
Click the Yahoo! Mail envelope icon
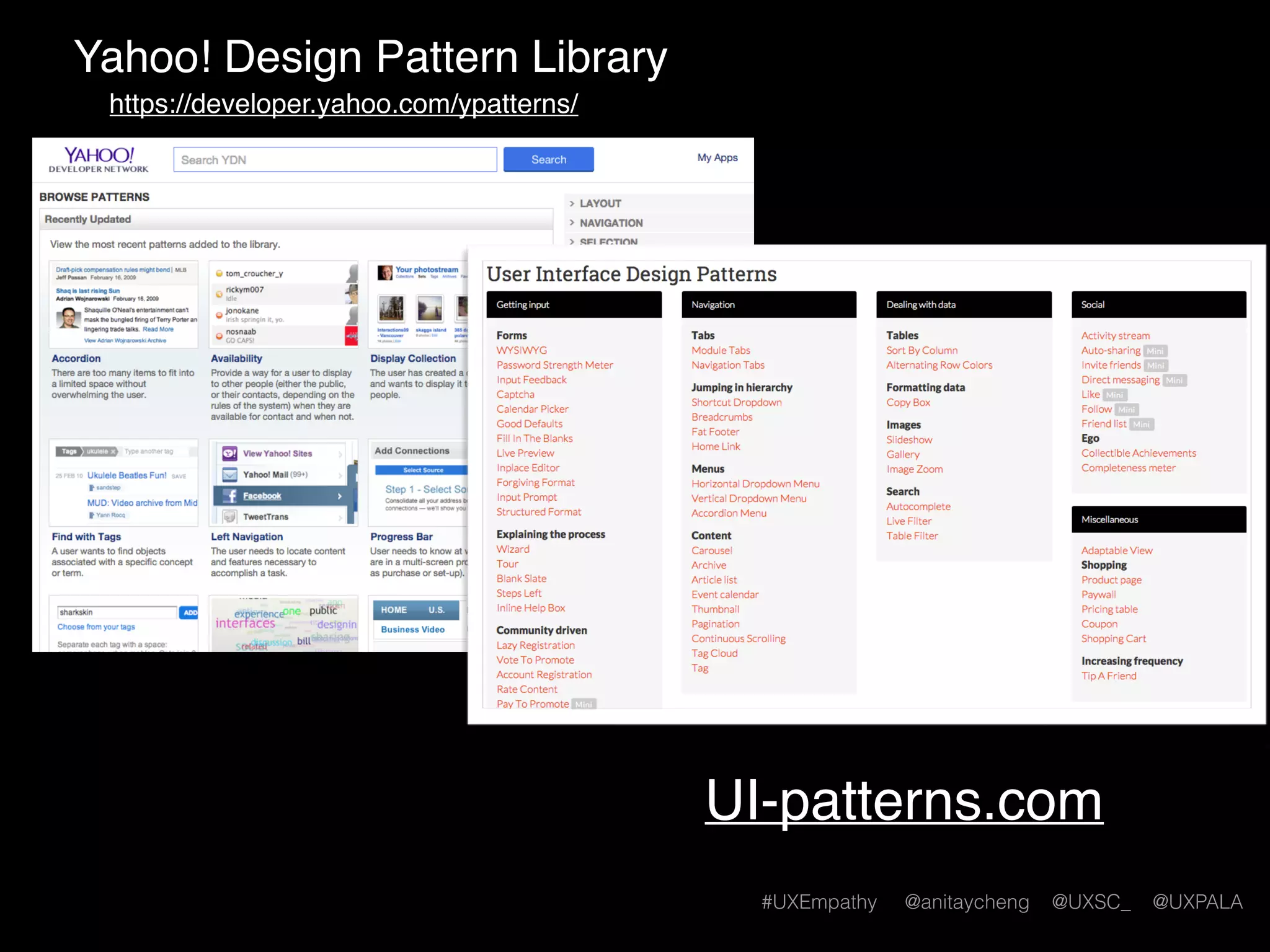click(230, 475)
